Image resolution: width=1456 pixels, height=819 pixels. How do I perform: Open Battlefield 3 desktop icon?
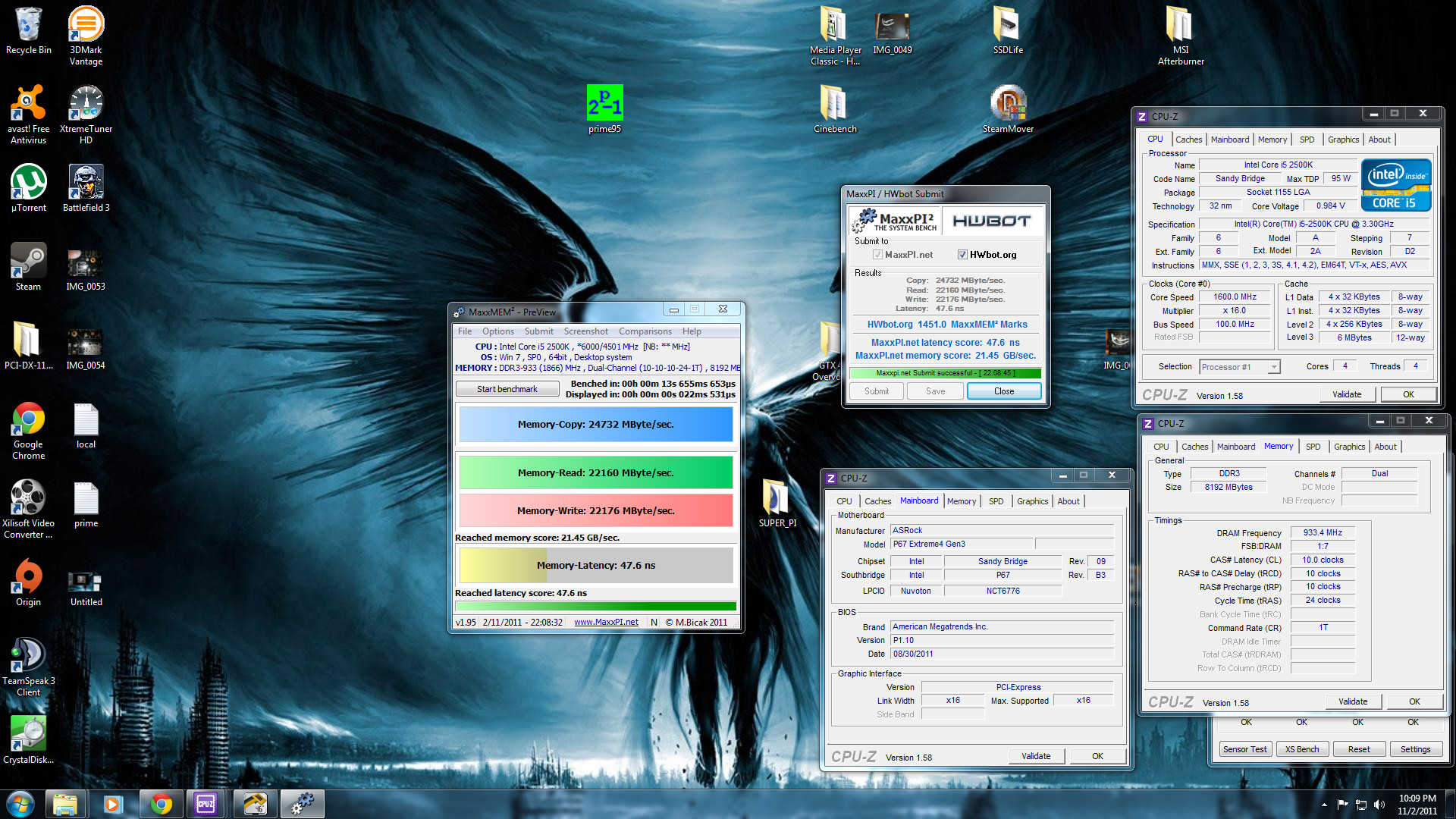pos(86,187)
